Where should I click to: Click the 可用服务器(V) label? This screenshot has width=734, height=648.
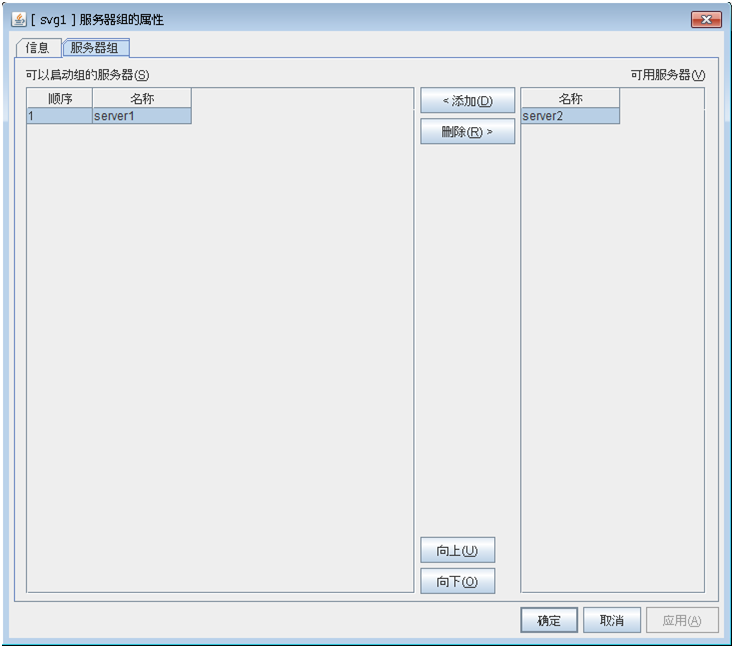pyautogui.click(x=667, y=75)
